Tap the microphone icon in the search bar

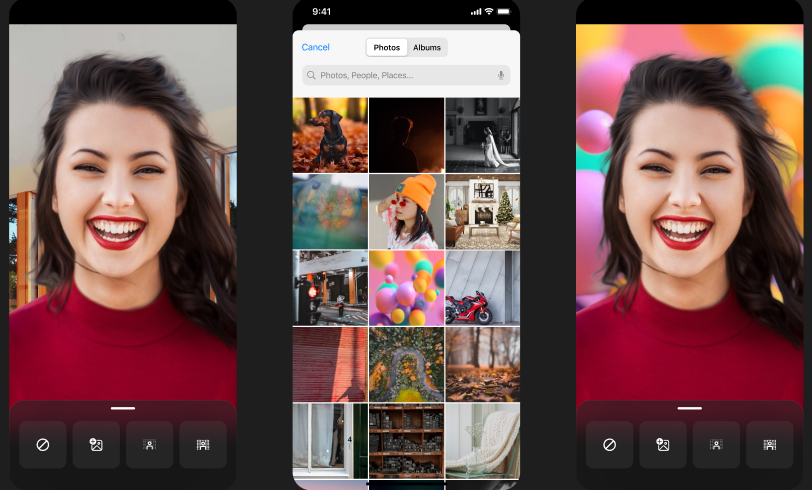coord(501,75)
